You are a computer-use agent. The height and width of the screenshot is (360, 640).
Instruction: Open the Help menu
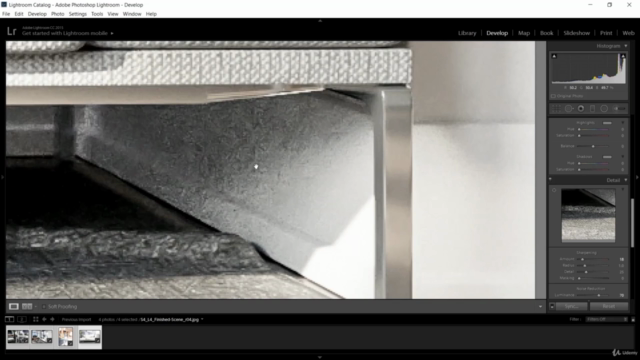point(151,14)
